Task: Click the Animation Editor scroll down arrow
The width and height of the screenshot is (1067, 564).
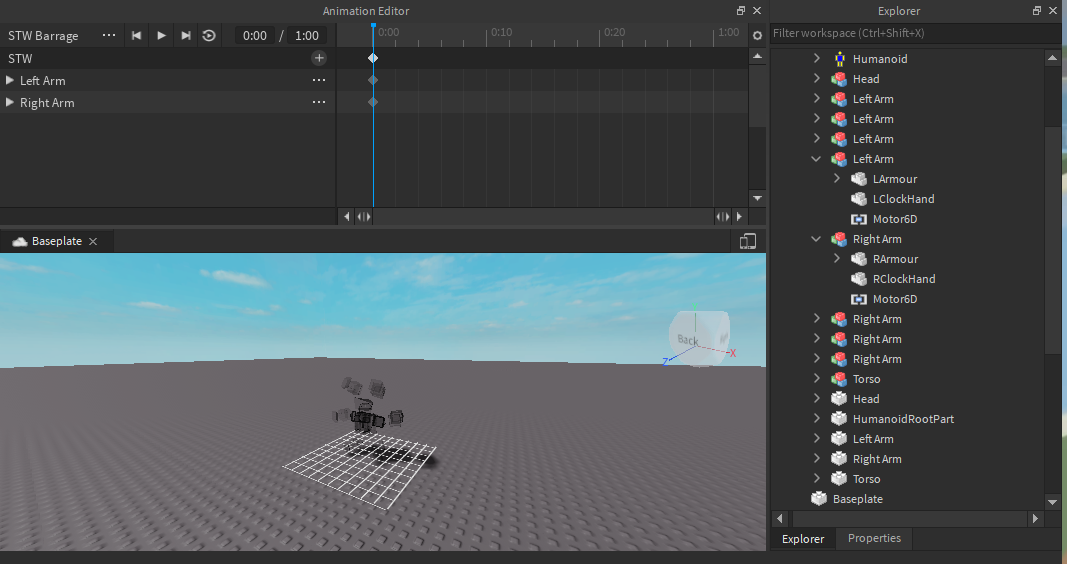Action: tap(757, 198)
